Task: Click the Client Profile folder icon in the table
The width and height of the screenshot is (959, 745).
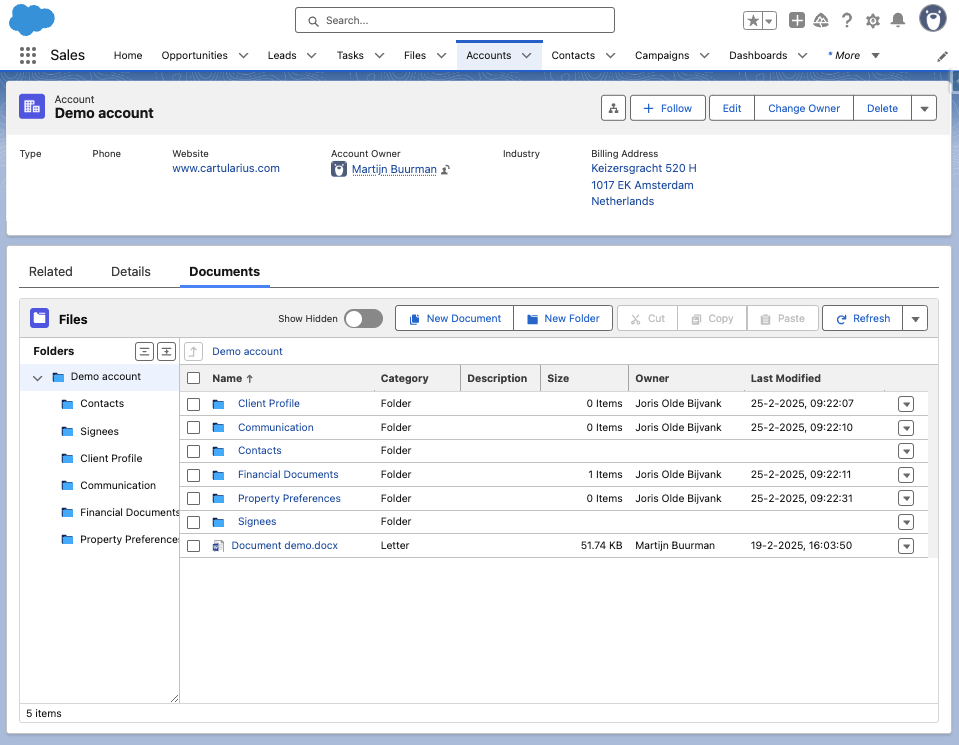Action: (x=218, y=404)
